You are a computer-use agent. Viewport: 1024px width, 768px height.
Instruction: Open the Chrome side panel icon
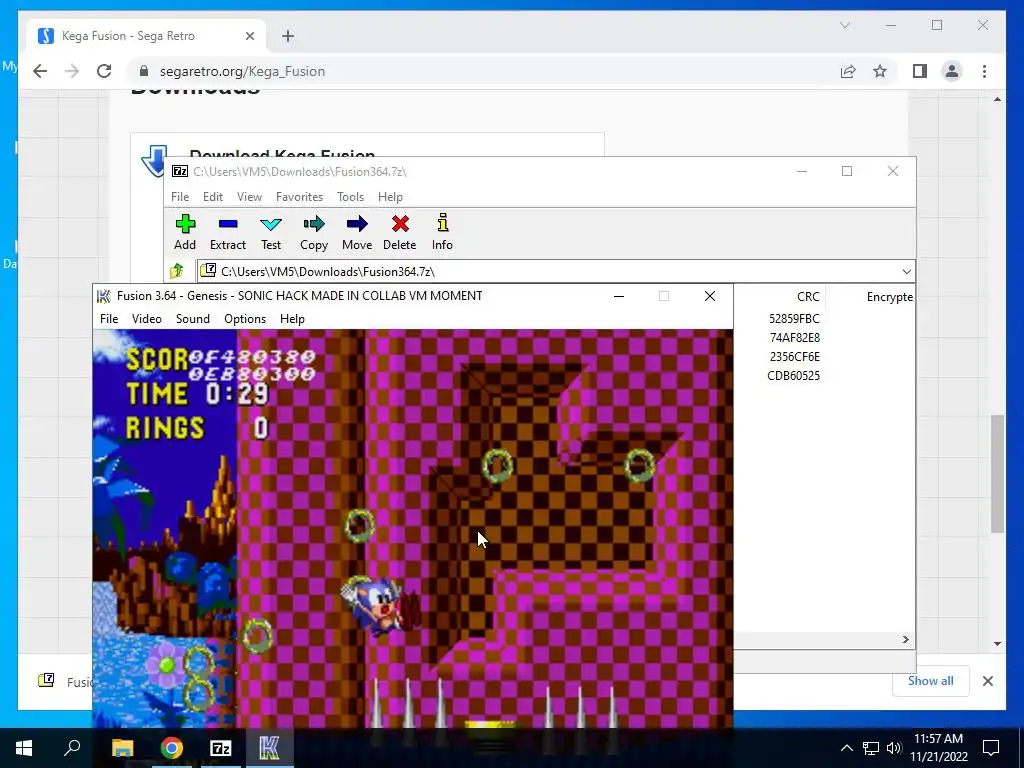click(x=920, y=71)
